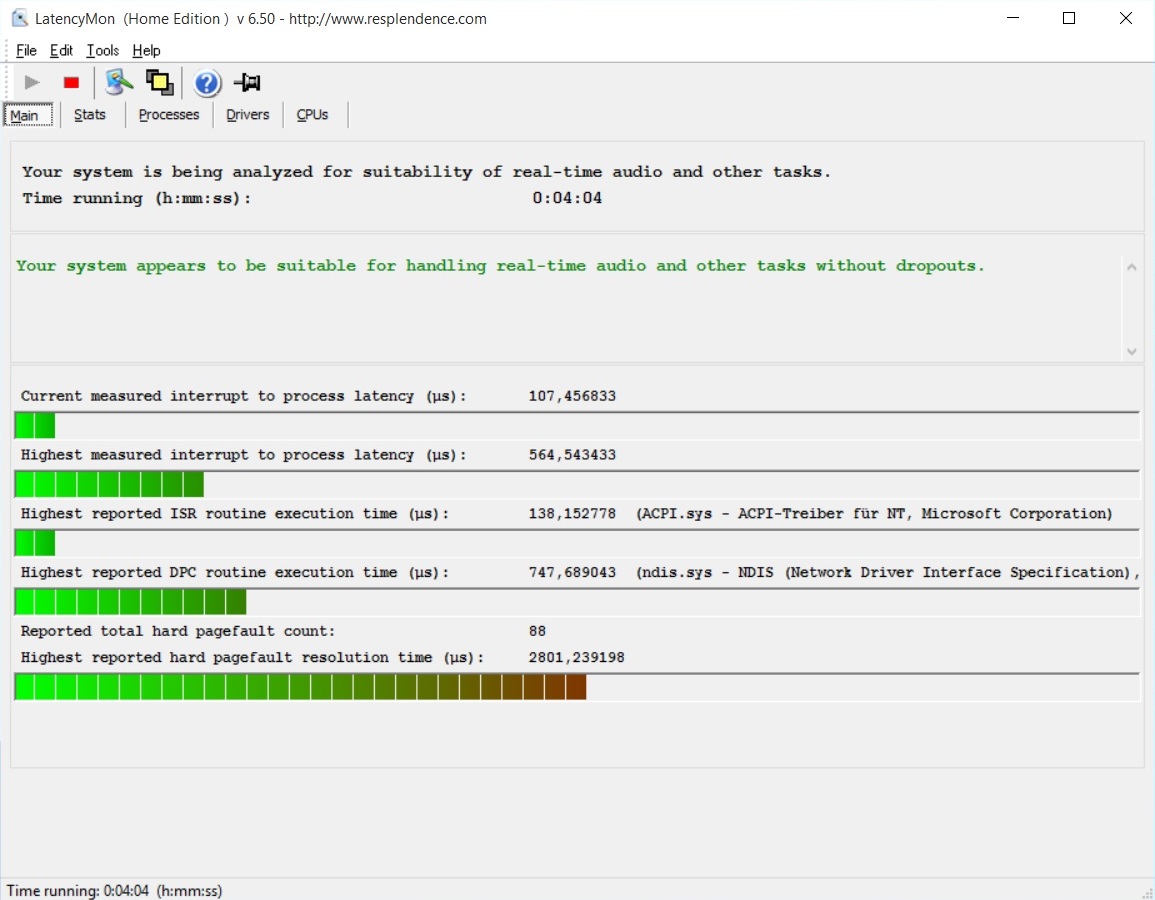Open the blue question mark help icon

[x=208, y=83]
